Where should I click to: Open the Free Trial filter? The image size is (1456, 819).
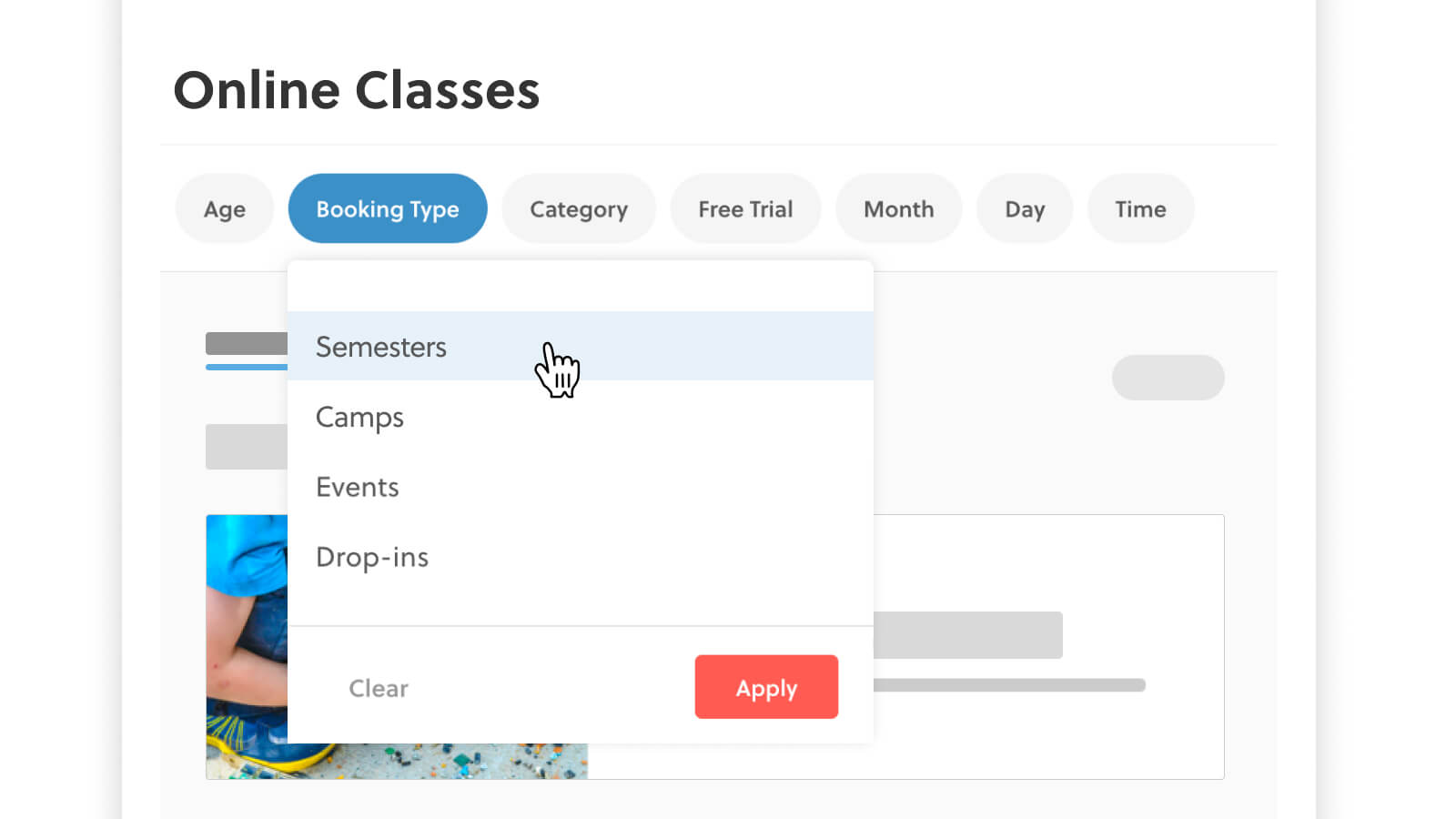(745, 209)
